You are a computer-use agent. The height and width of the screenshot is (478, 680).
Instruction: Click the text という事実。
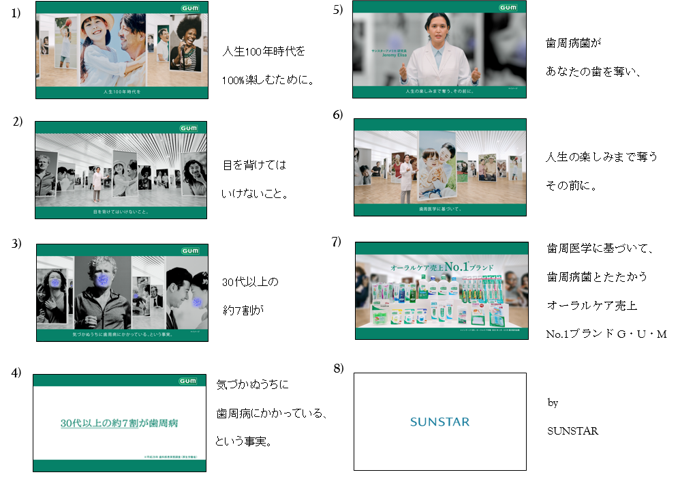click(x=244, y=442)
